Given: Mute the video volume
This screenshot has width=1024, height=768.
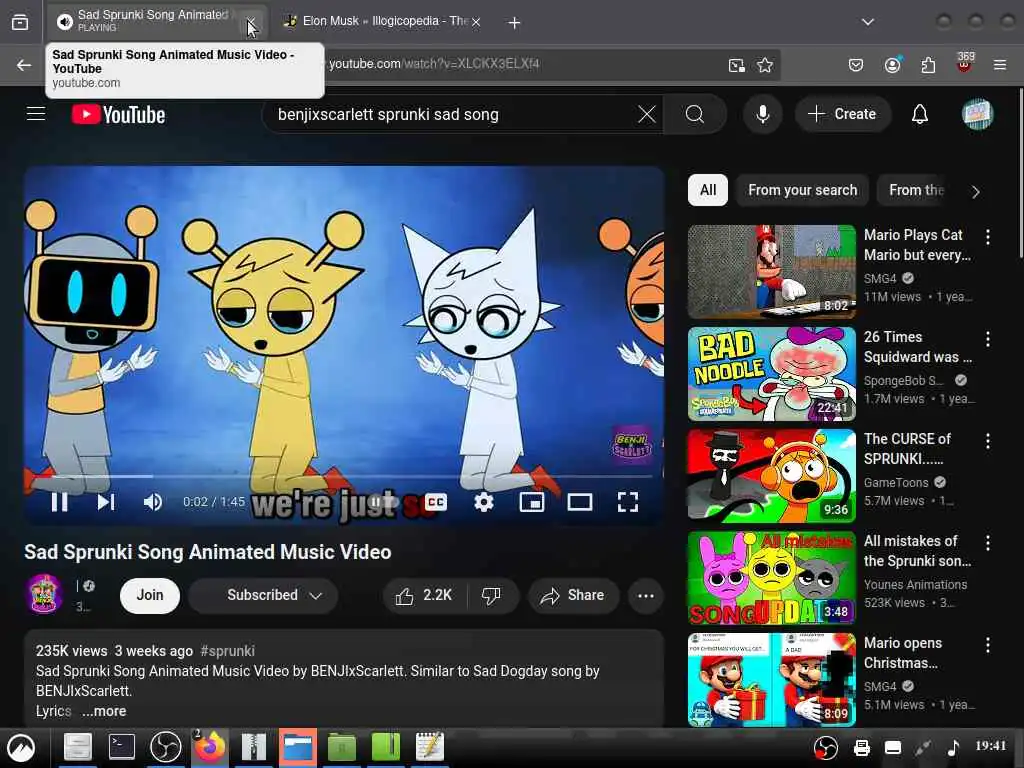Looking at the screenshot, I should 153,502.
